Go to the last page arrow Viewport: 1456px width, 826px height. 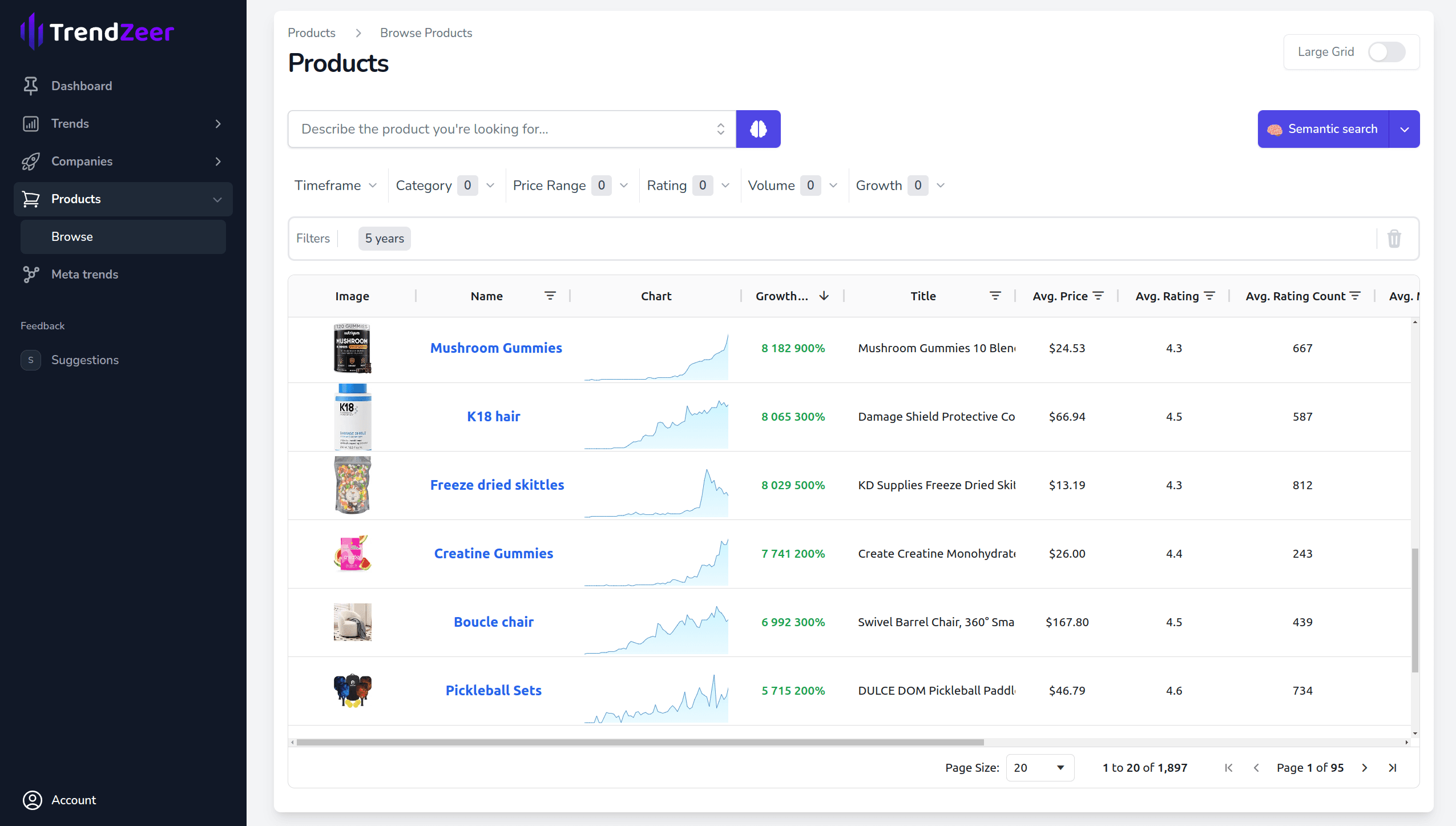(x=1393, y=768)
